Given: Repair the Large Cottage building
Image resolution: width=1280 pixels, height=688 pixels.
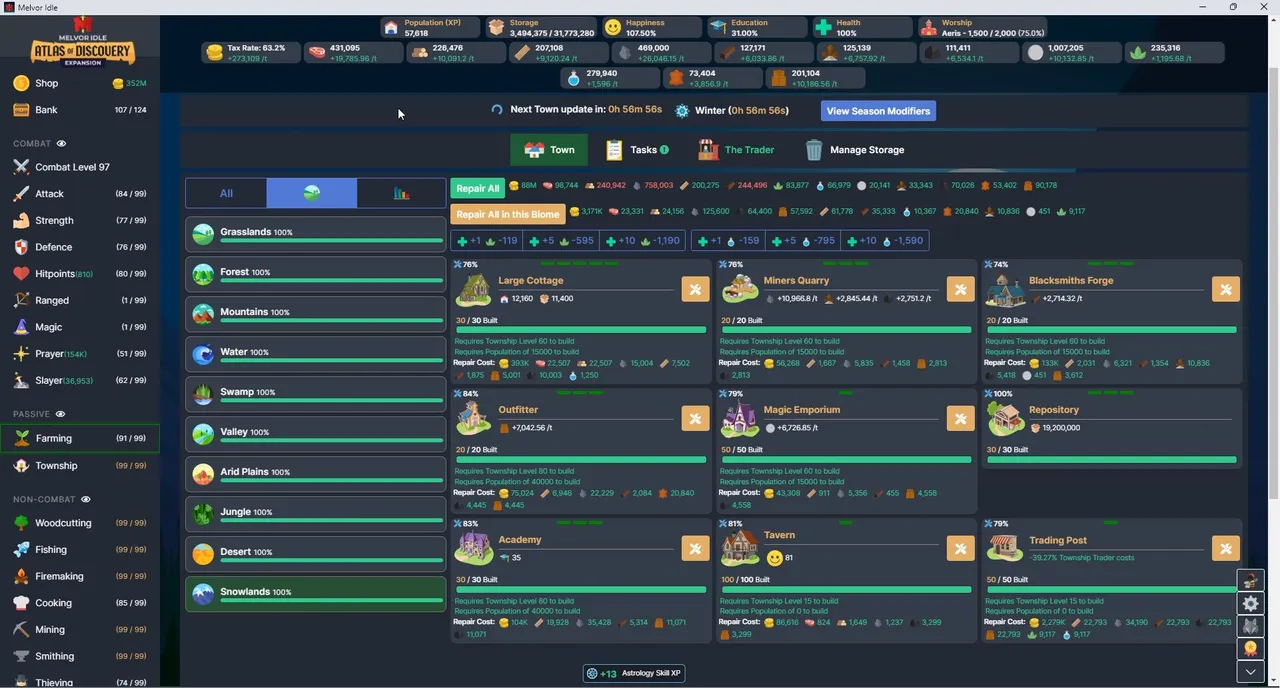Looking at the screenshot, I should 695,289.
